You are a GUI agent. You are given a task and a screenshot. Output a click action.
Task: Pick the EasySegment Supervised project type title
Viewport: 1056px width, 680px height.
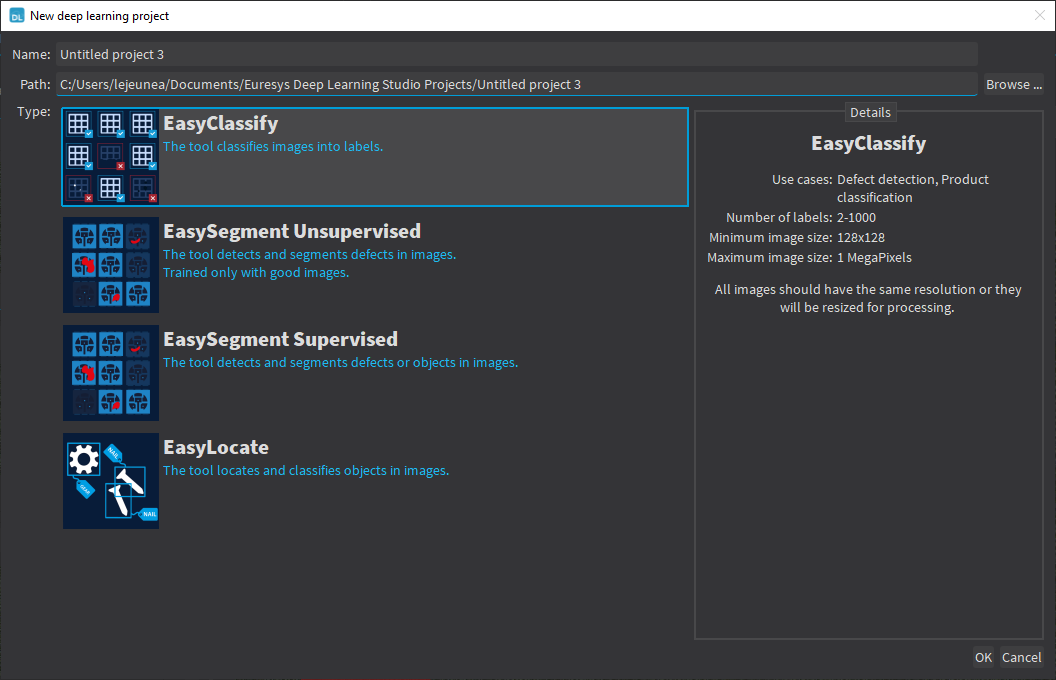(280, 340)
